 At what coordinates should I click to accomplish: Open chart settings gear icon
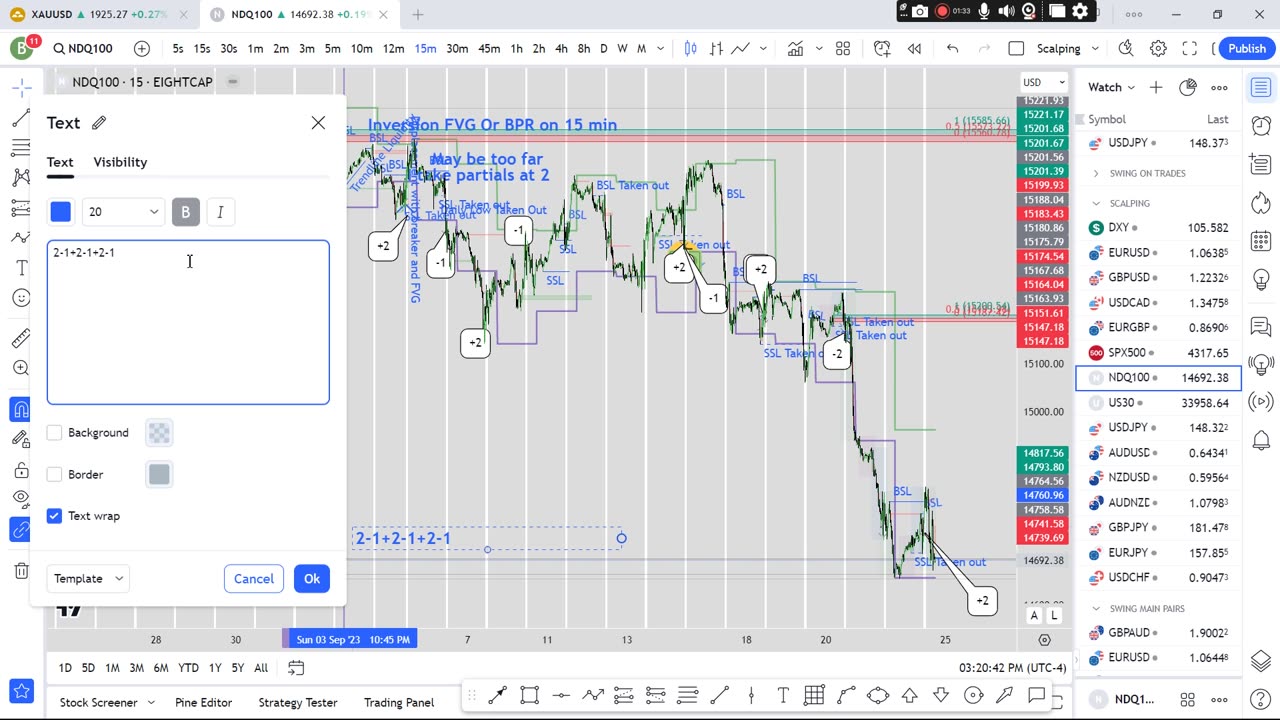coord(1158,48)
